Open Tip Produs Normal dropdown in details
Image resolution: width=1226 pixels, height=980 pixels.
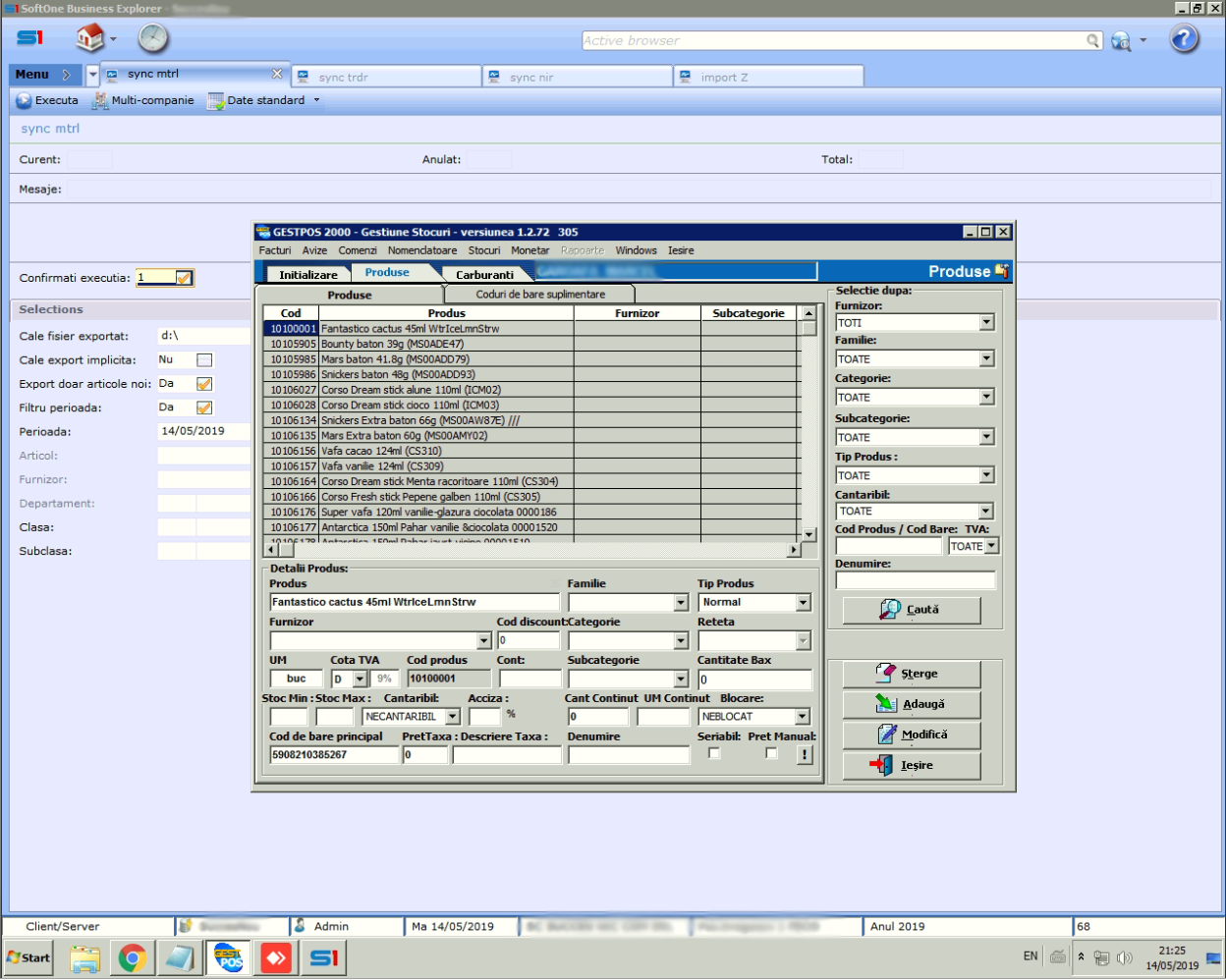803,603
